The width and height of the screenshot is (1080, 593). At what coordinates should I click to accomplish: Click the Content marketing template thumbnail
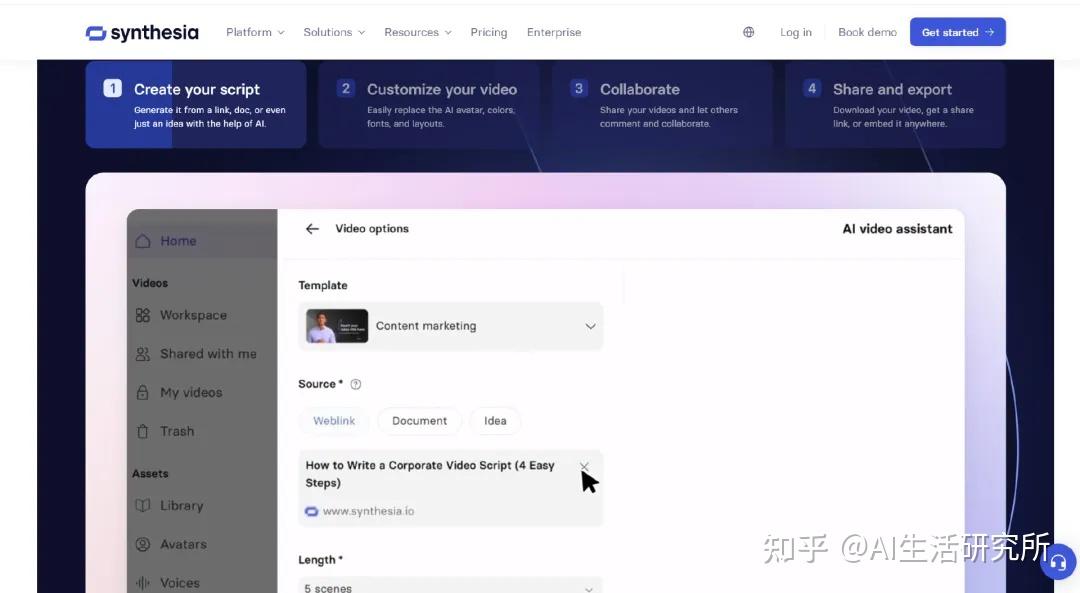click(337, 326)
